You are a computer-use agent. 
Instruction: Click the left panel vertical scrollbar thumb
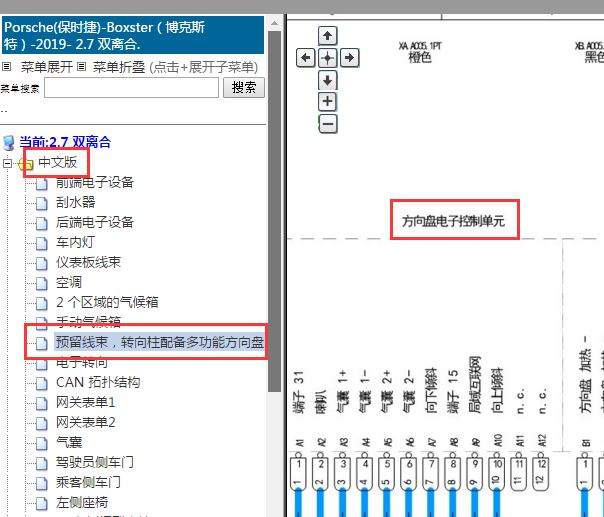pyautogui.click(x=274, y=211)
